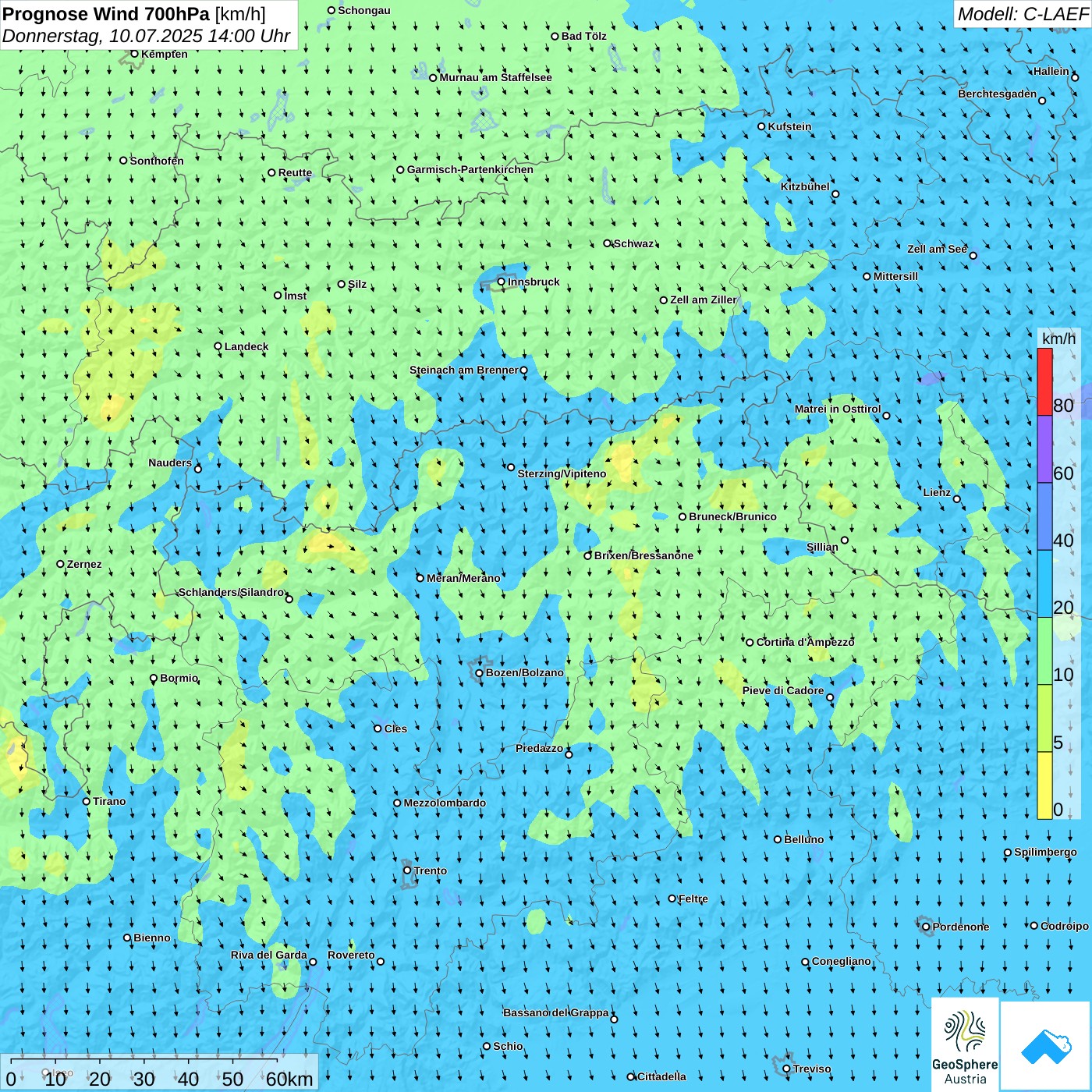
Task: Click the Innsbruck city marker
Action: [502, 282]
